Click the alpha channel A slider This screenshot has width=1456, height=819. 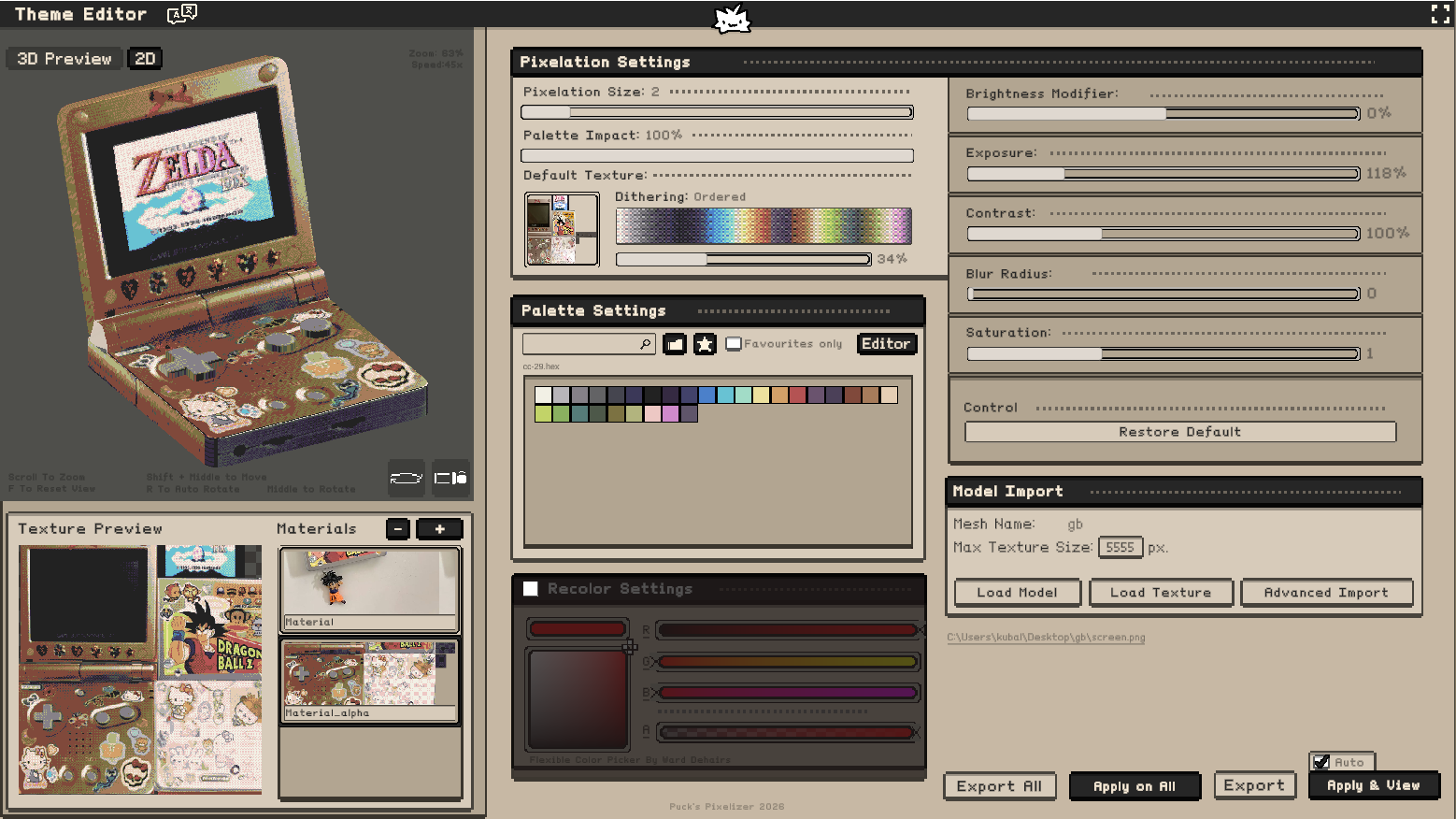coord(788,732)
